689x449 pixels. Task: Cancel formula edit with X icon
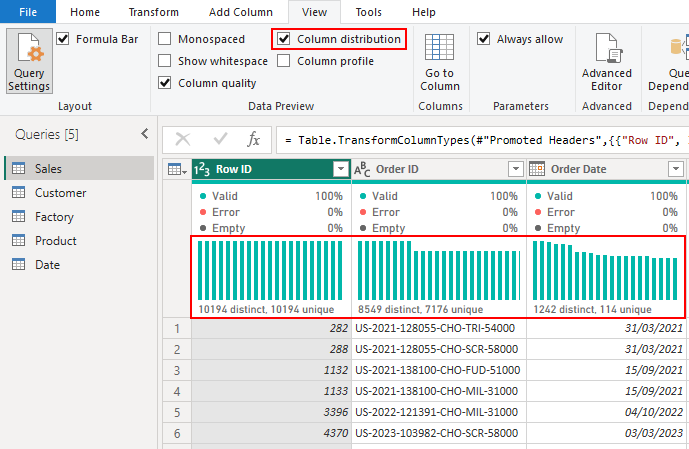(x=183, y=140)
